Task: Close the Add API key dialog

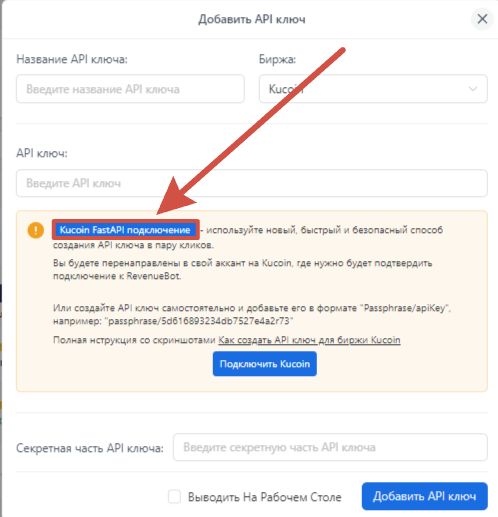Action: point(482,19)
